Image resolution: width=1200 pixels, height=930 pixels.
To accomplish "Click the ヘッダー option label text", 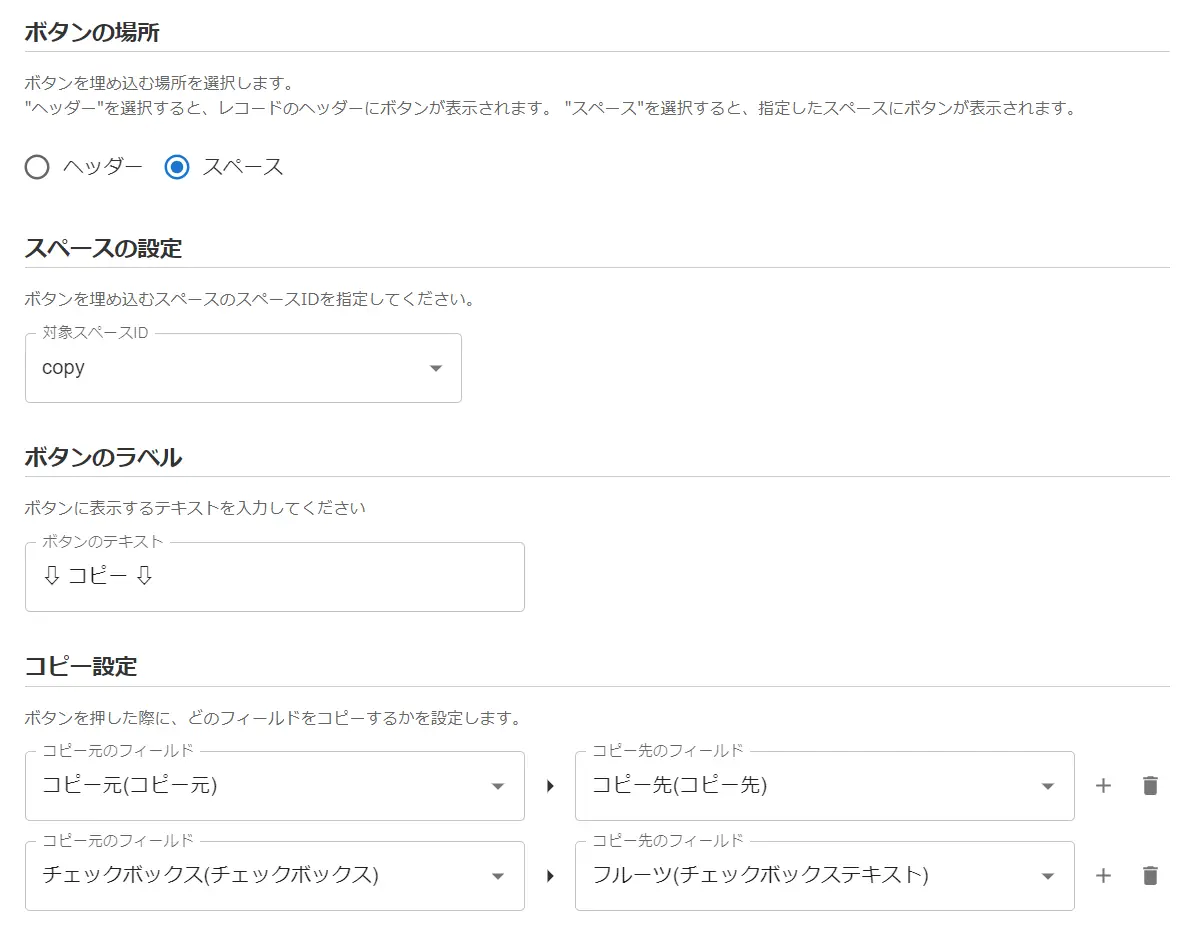I will [x=102, y=167].
